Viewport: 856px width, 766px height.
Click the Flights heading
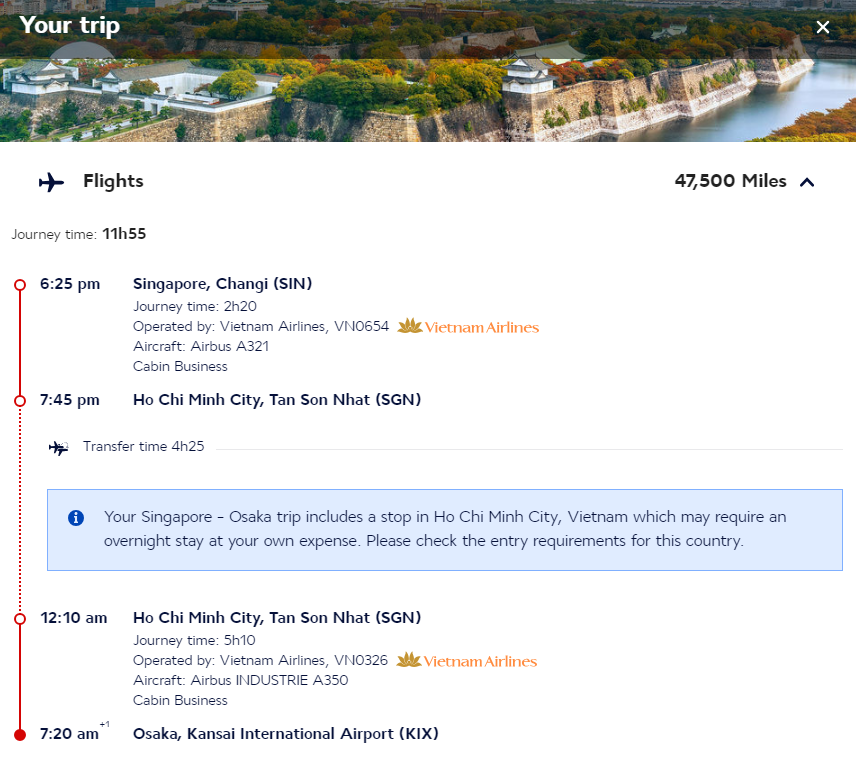coord(113,181)
